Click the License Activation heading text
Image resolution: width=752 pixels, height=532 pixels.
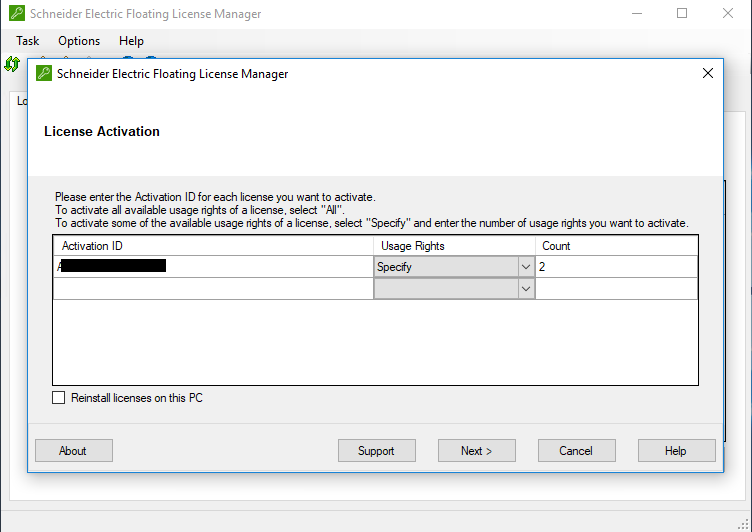pos(102,131)
